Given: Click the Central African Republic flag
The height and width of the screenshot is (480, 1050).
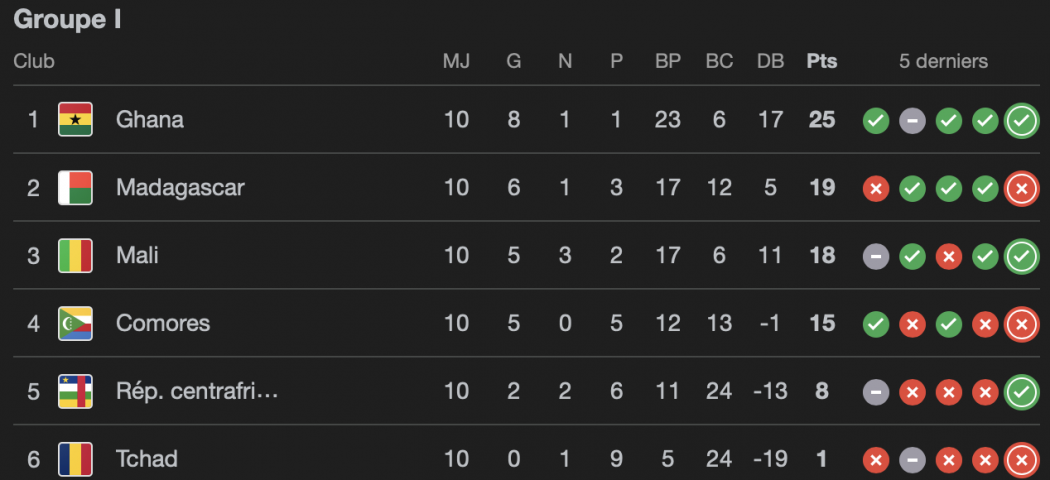Looking at the screenshot, I should 75,392.
